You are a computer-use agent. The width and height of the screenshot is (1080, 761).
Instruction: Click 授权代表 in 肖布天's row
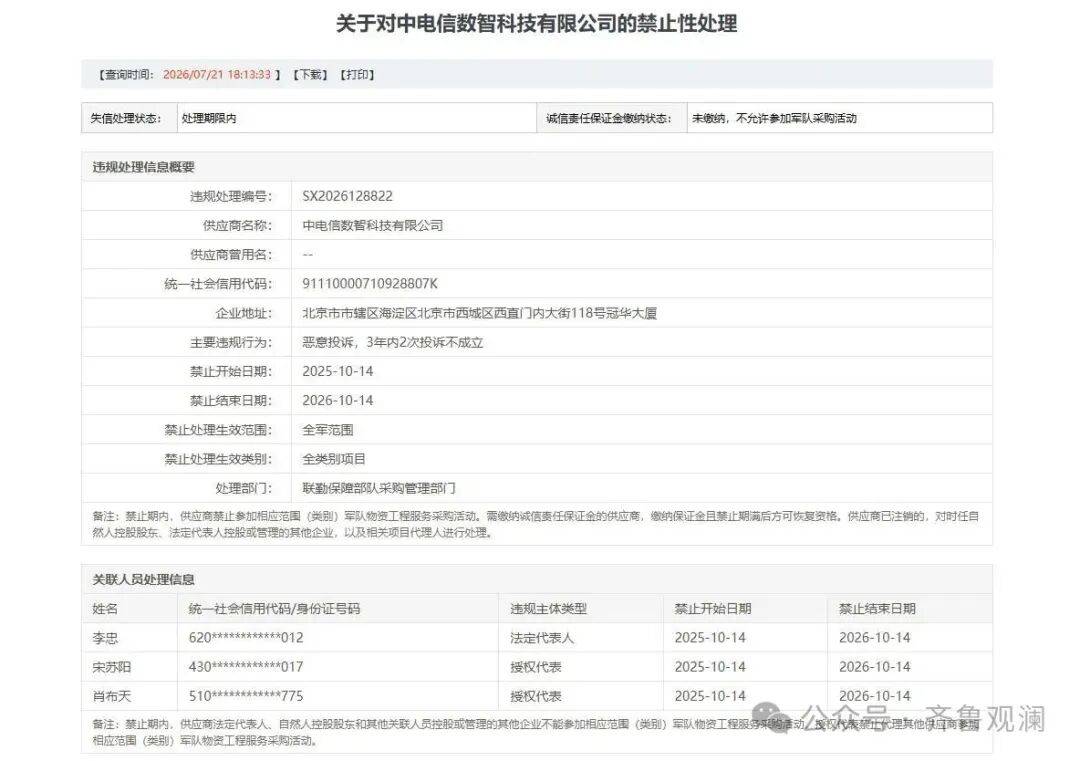pyautogui.click(x=536, y=696)
